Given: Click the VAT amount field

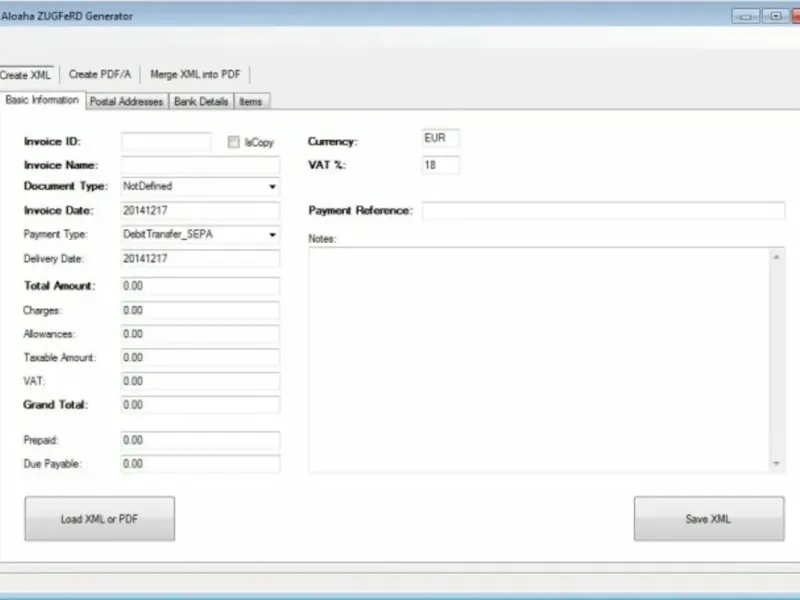Looking at the screenshot, I should pos(201,381).
